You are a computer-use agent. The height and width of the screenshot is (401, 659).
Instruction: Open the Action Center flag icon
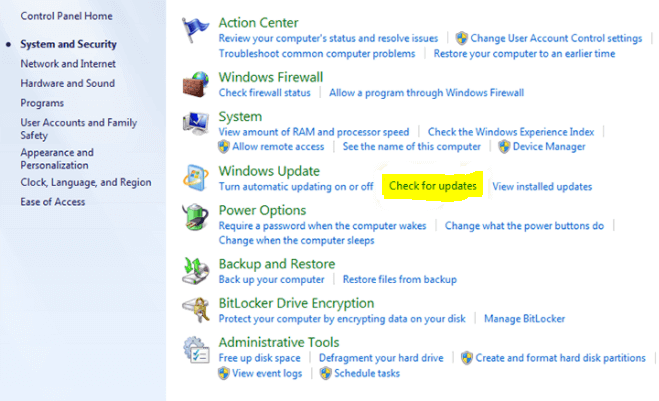point(195,30)
